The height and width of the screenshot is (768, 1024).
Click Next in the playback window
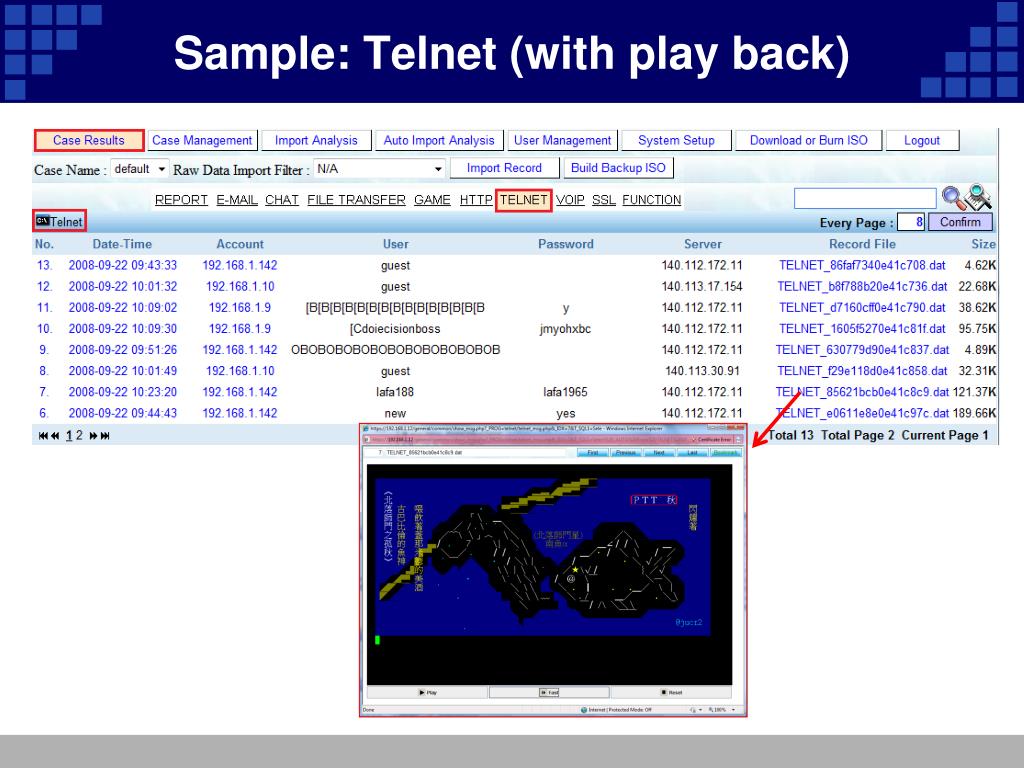coord(659,453)
